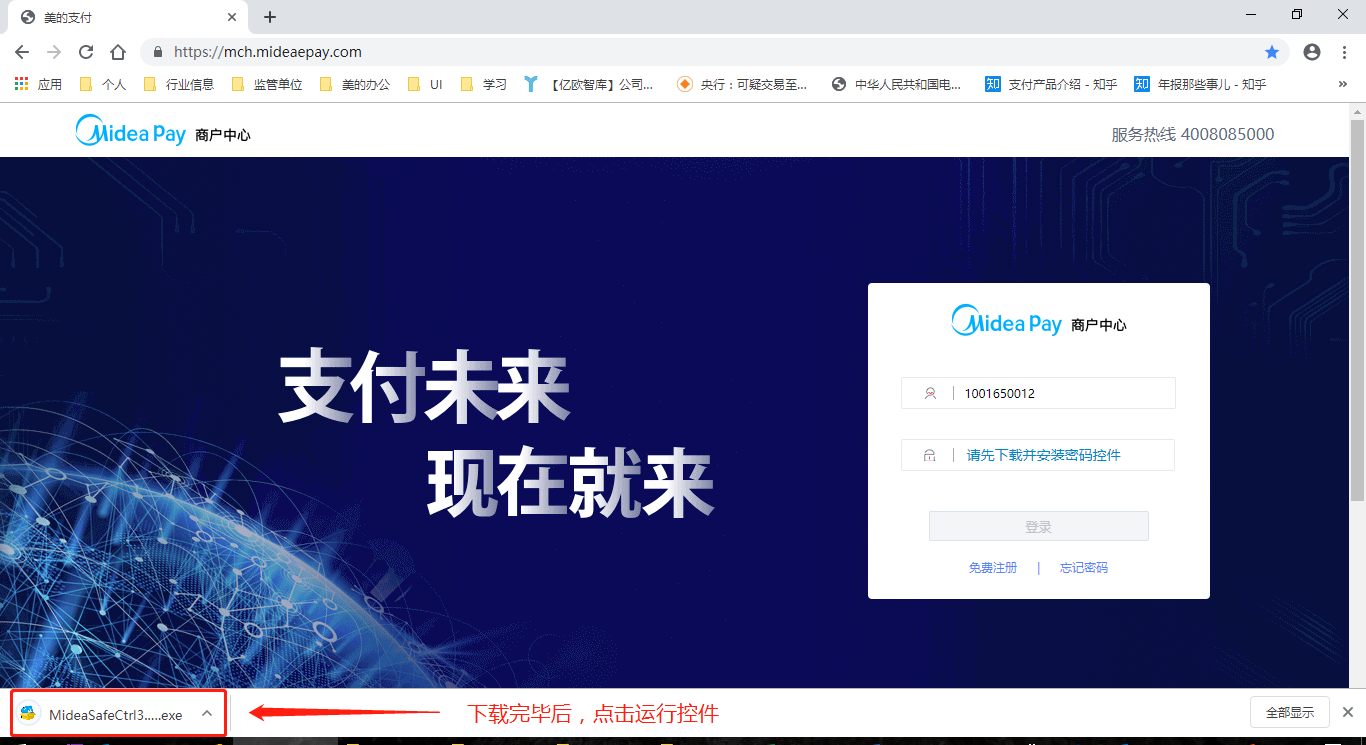Click the username field with 1001650012
The image size is (1366, 745).
tap(1060, 394)
